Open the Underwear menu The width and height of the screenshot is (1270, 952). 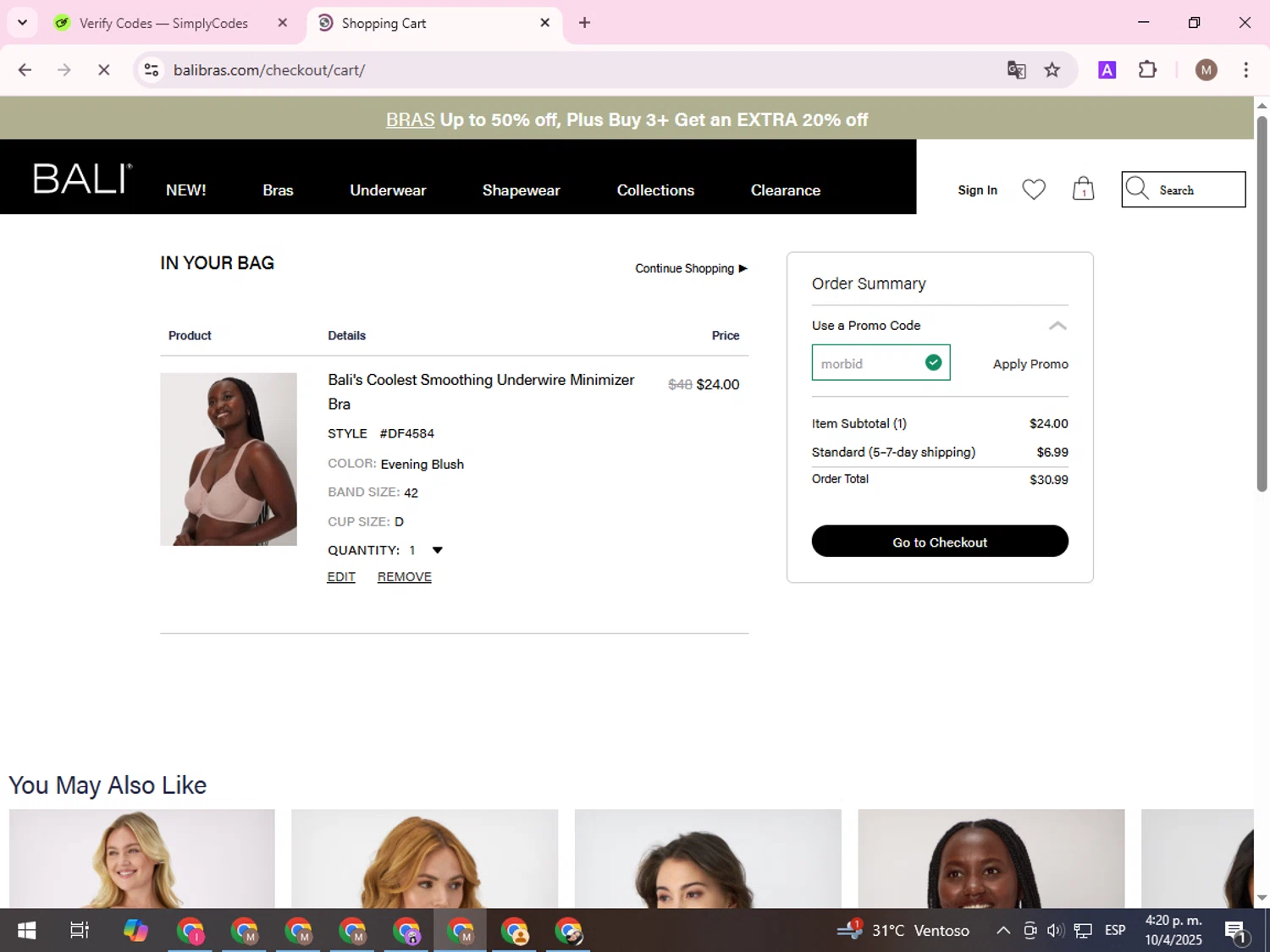tap(388, 190)
